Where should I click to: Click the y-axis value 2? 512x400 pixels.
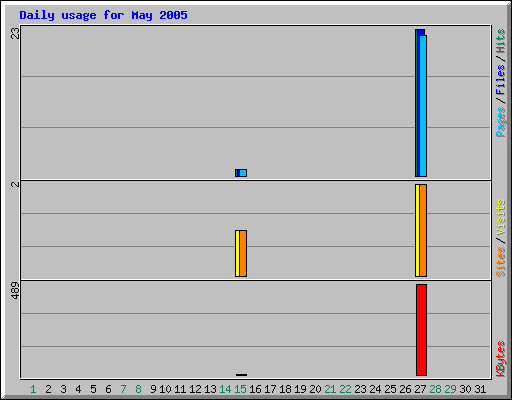[x=15, y=184]
